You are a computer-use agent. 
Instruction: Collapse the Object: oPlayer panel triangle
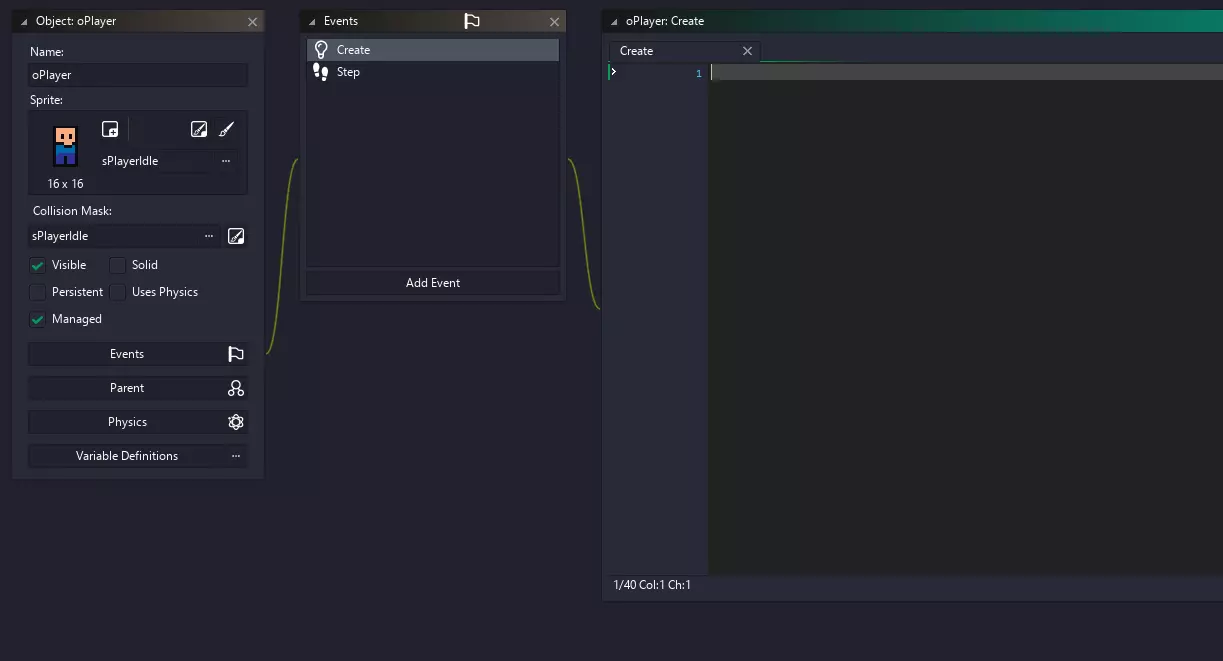(x=24, y=21)
